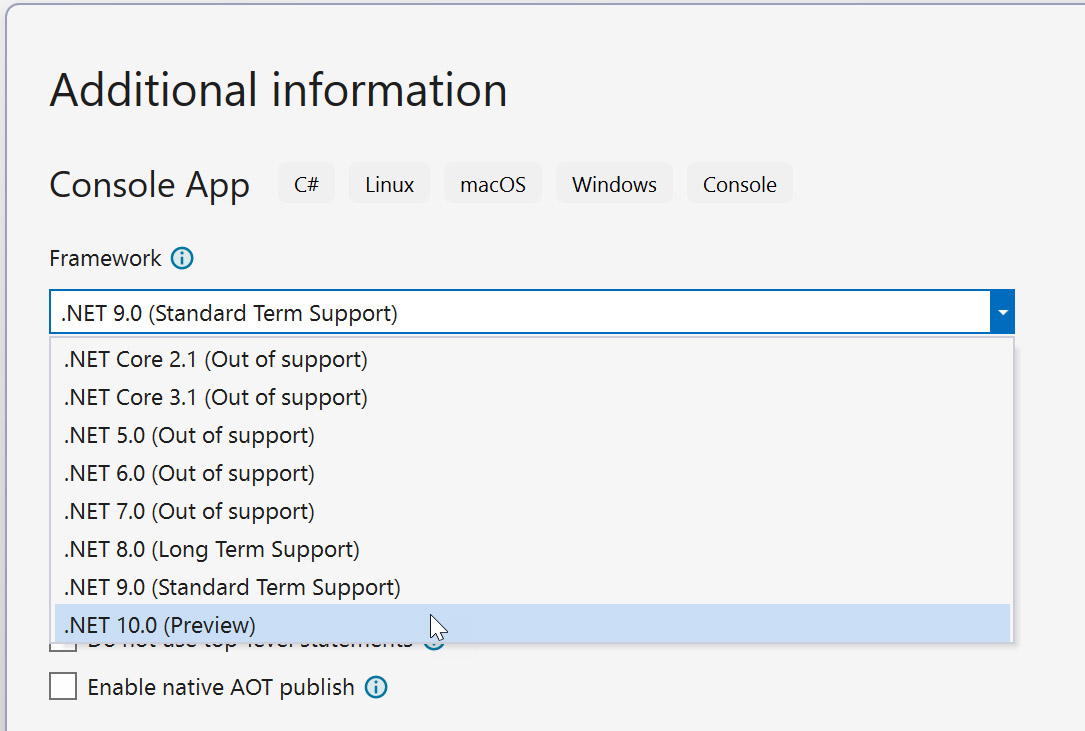The width and height of the screenshot is (1085, 731).
Task: Choose .NET 6.0 (Out of support)
Action: [531, 473]
